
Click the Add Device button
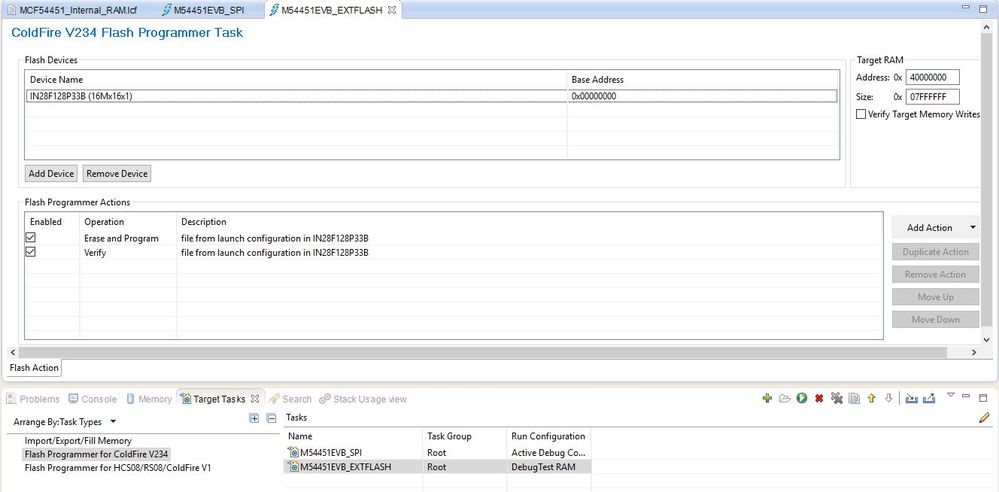52,173
